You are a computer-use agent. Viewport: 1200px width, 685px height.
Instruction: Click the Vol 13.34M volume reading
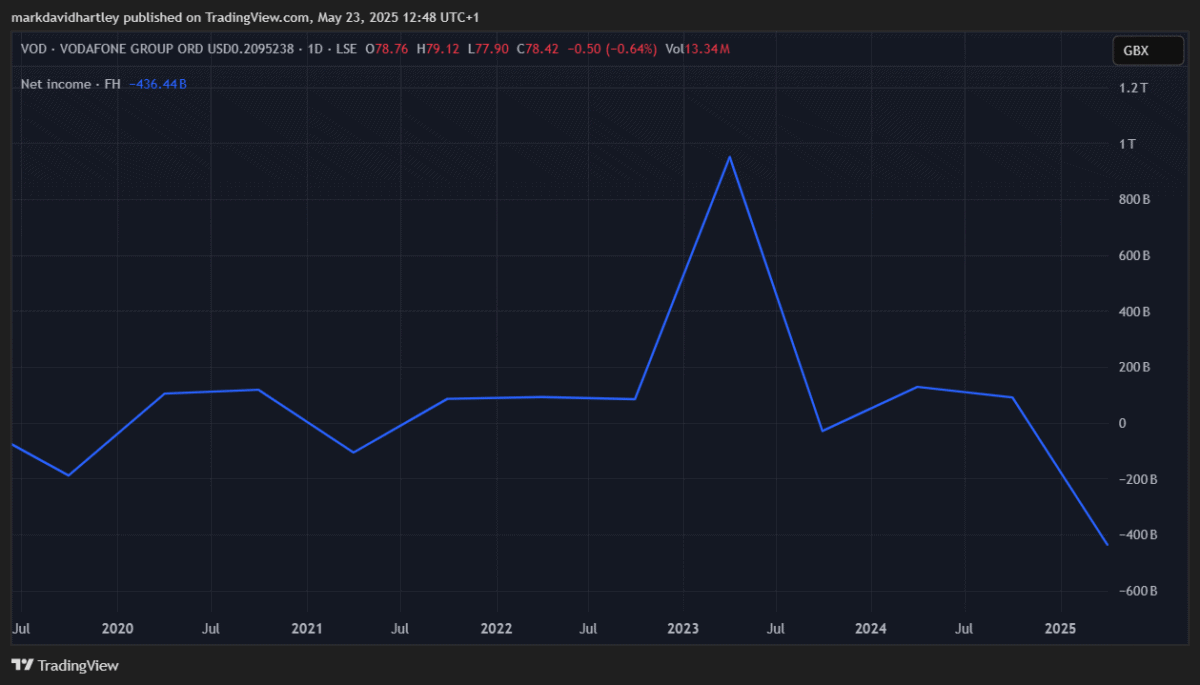pos(704,49)
